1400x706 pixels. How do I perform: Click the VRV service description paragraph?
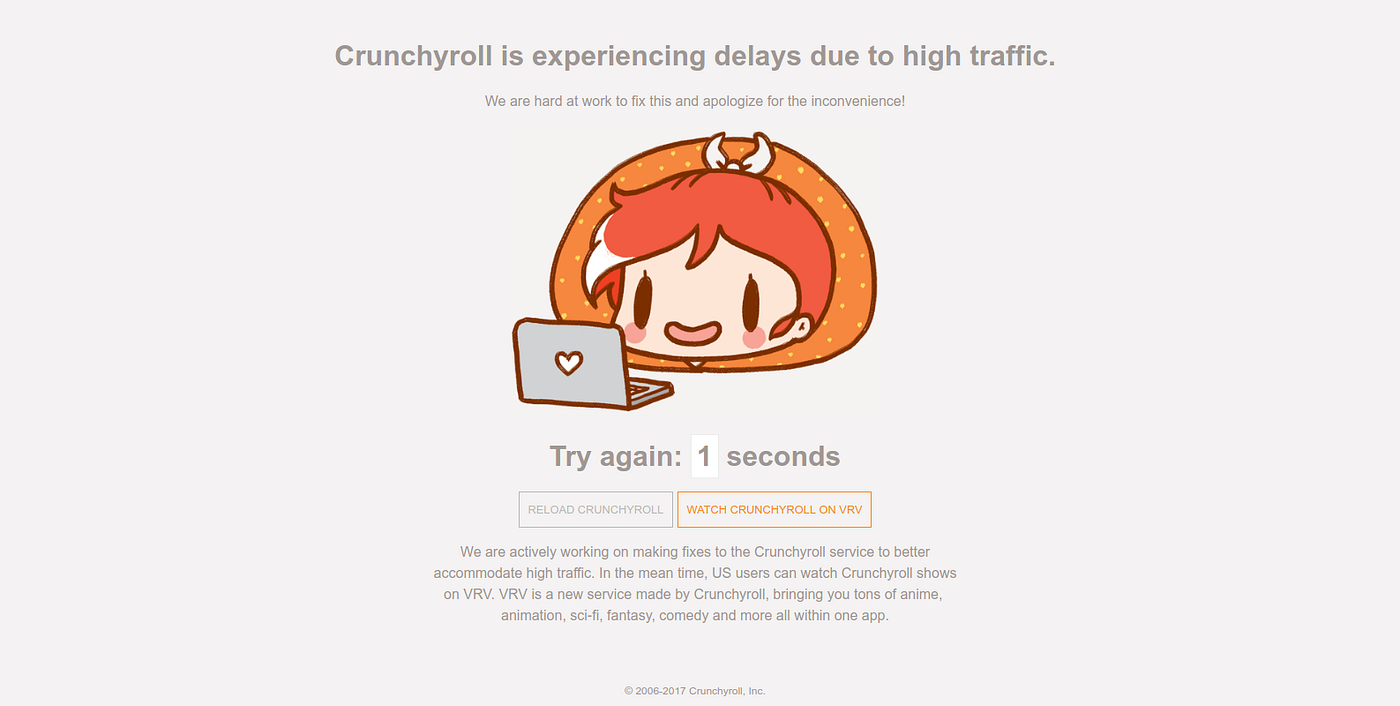pyautogui.click(x=695, y=583)
